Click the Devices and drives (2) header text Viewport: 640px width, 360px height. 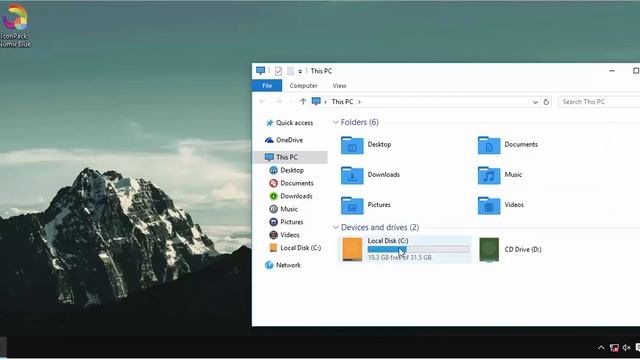click(380, 227)
